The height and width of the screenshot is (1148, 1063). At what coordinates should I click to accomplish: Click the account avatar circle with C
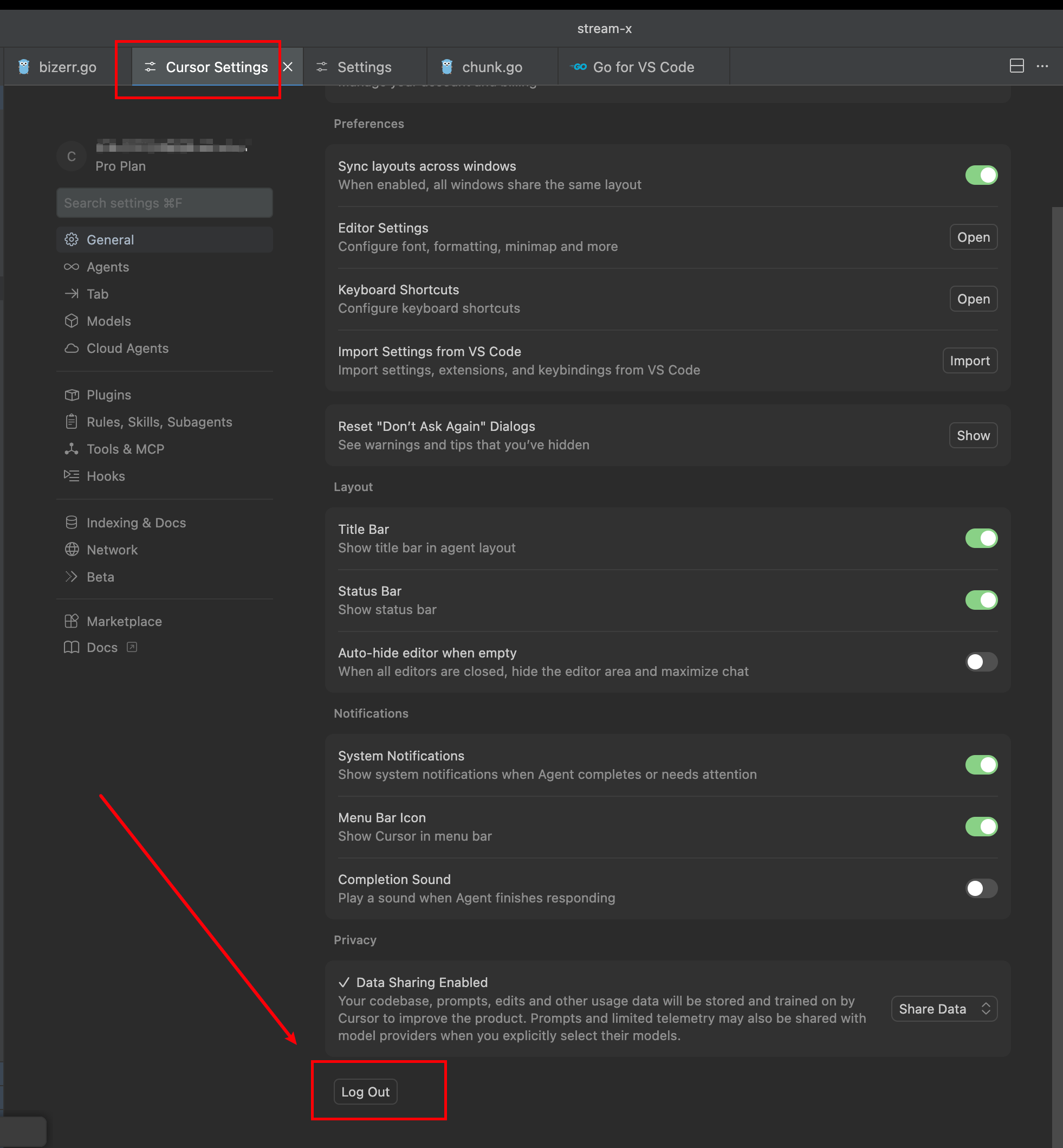point(72,156)
